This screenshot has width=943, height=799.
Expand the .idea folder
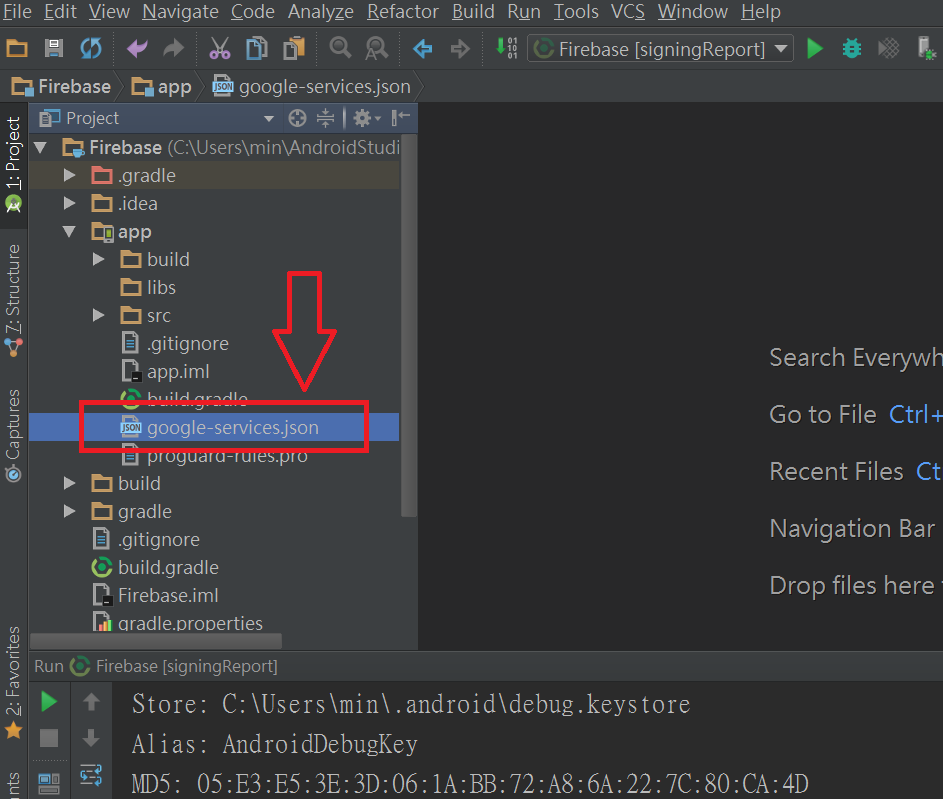[x=70, y=203]
